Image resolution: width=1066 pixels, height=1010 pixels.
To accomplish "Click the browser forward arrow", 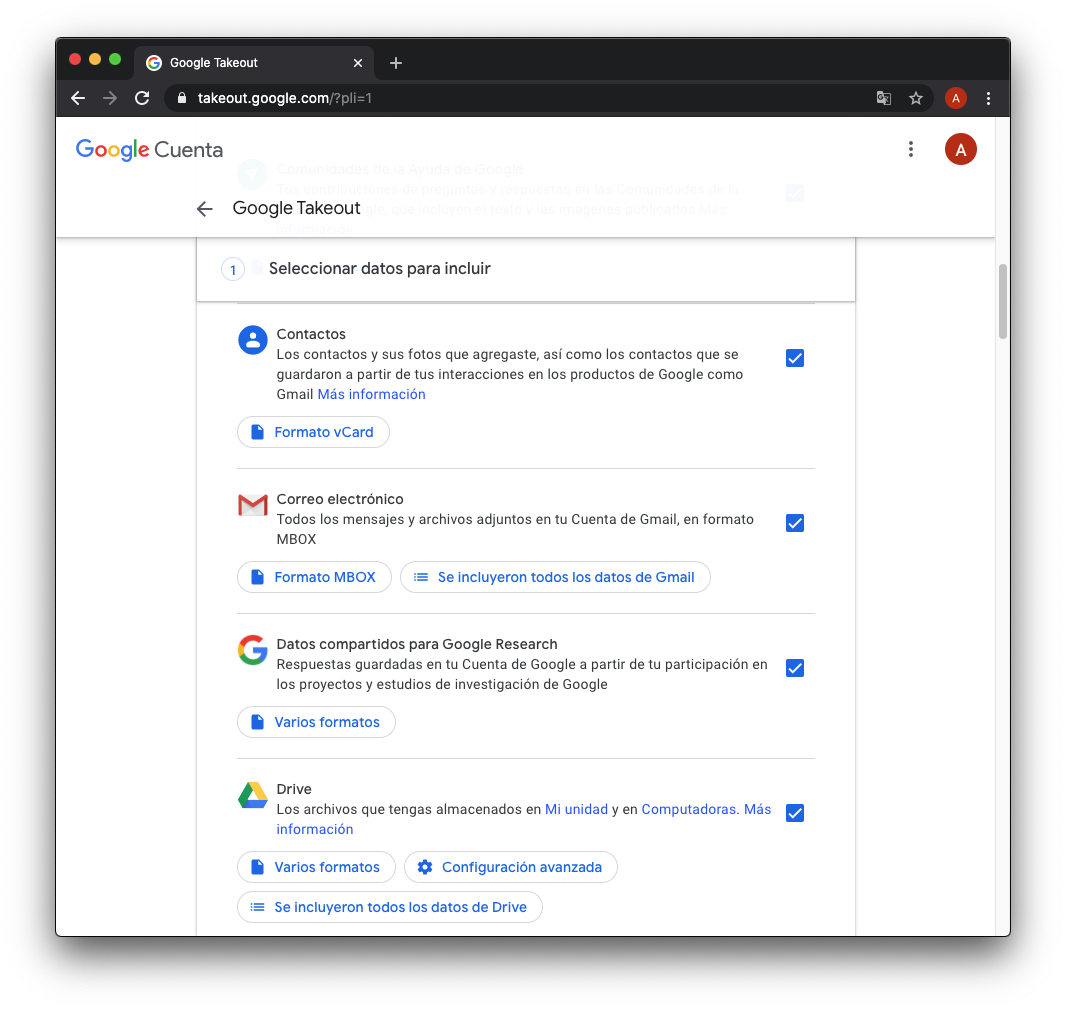I will [x=109, y=98].
